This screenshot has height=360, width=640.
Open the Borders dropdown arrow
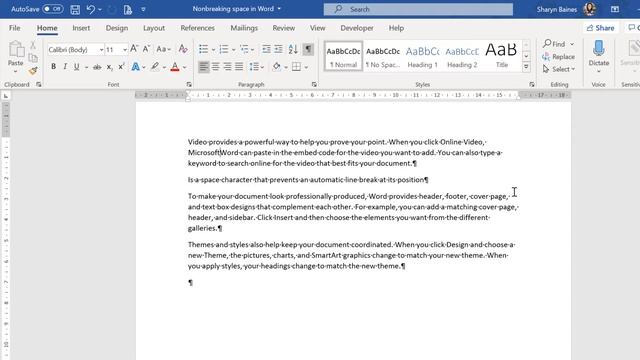306,67
